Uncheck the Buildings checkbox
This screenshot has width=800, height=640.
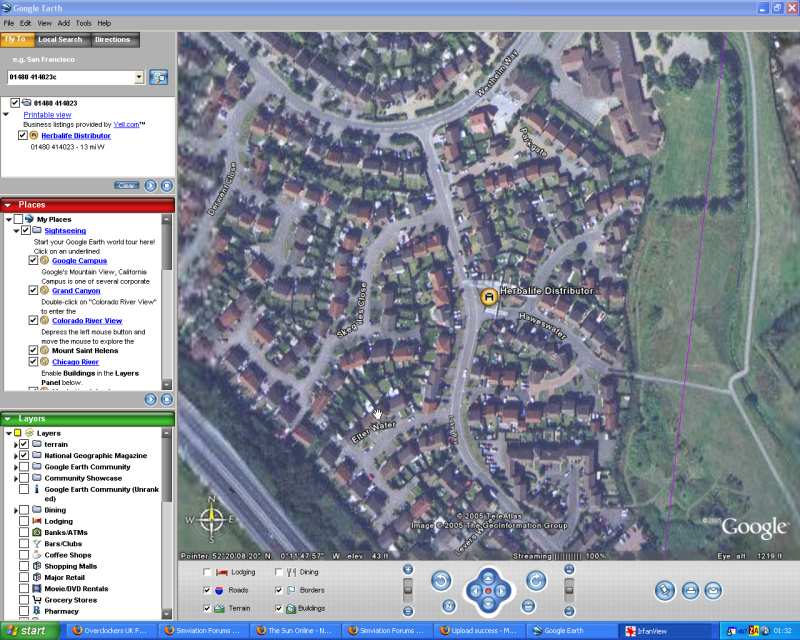click(x=279, y=608)
